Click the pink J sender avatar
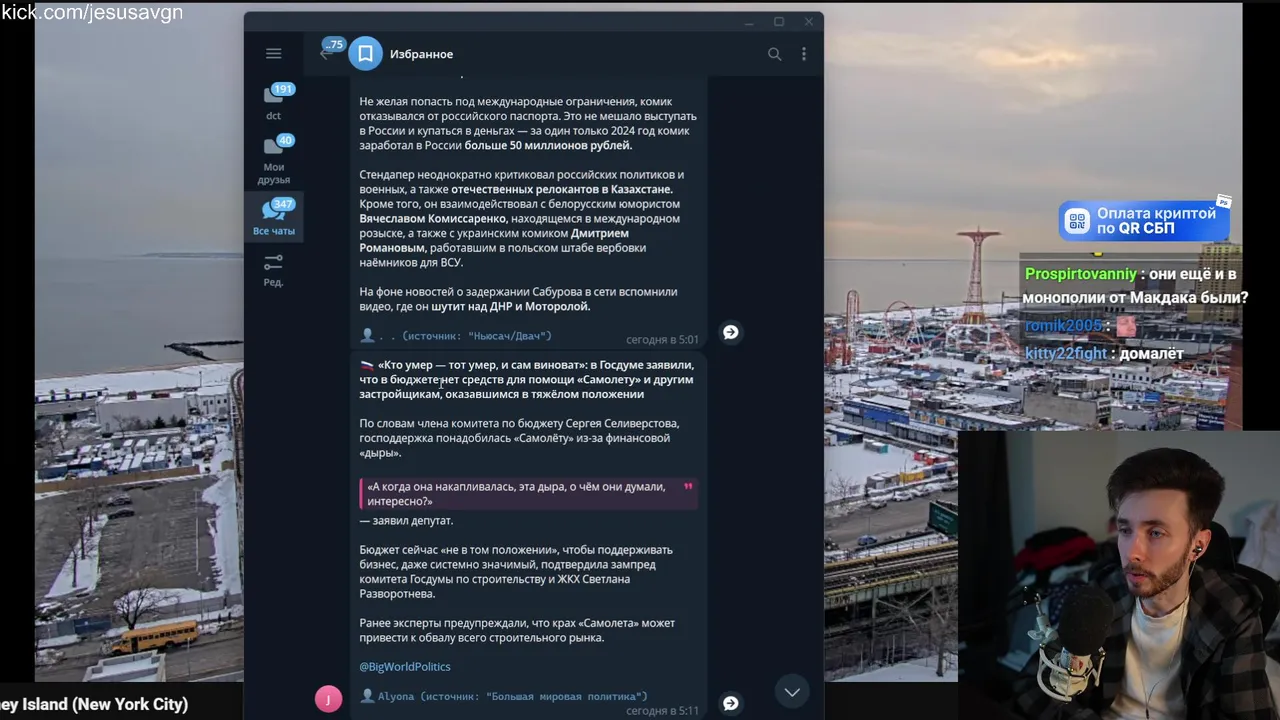The height and width of the screenshot is (720, 1280). (328, 699)
